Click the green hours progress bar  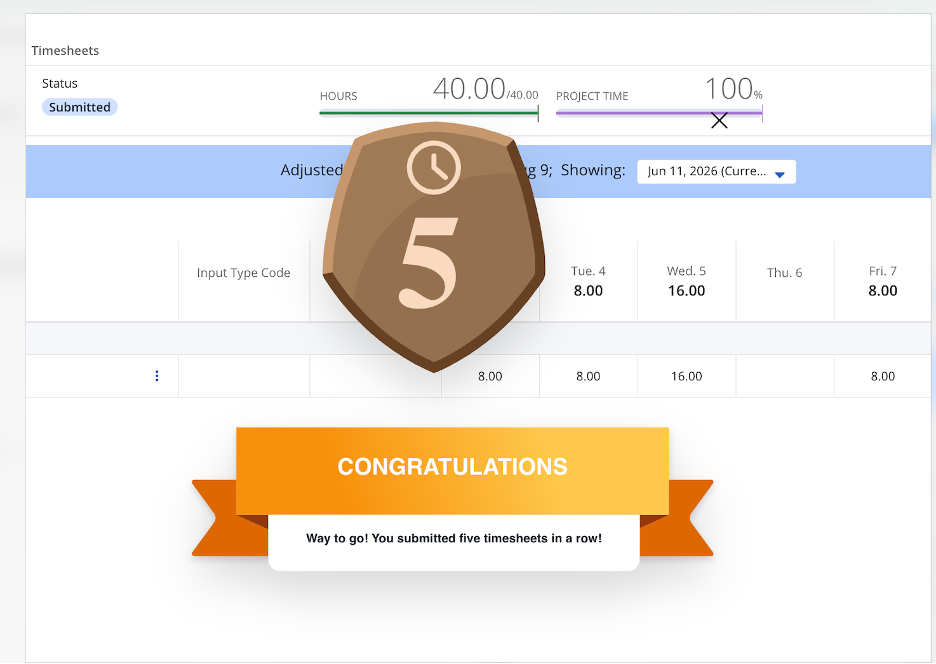click(x=429, y=112)
